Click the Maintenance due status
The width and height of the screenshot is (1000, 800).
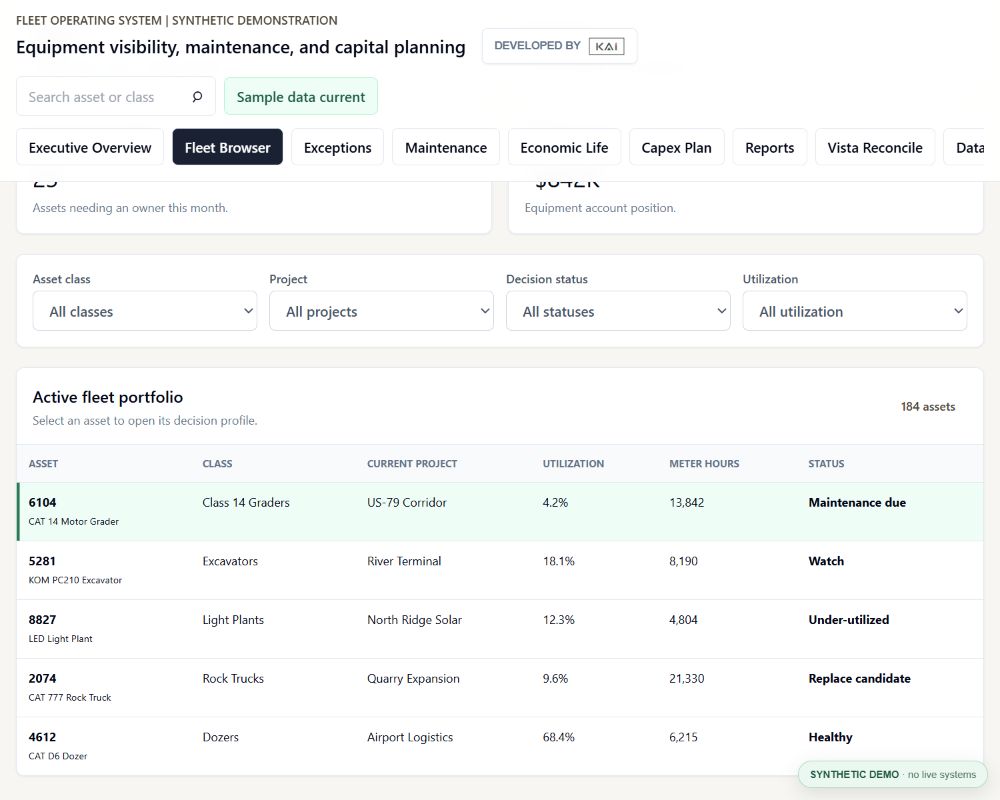857,503
